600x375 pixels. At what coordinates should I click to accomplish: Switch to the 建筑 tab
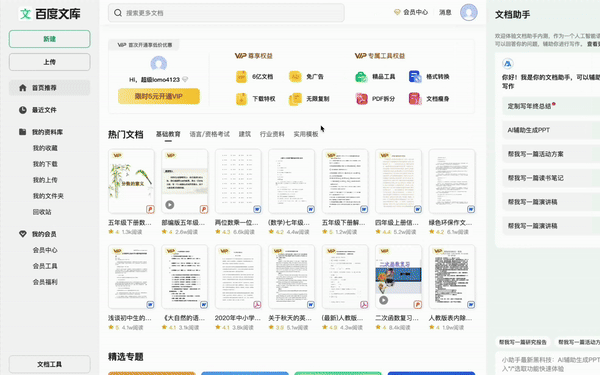[x=245, y=134]
